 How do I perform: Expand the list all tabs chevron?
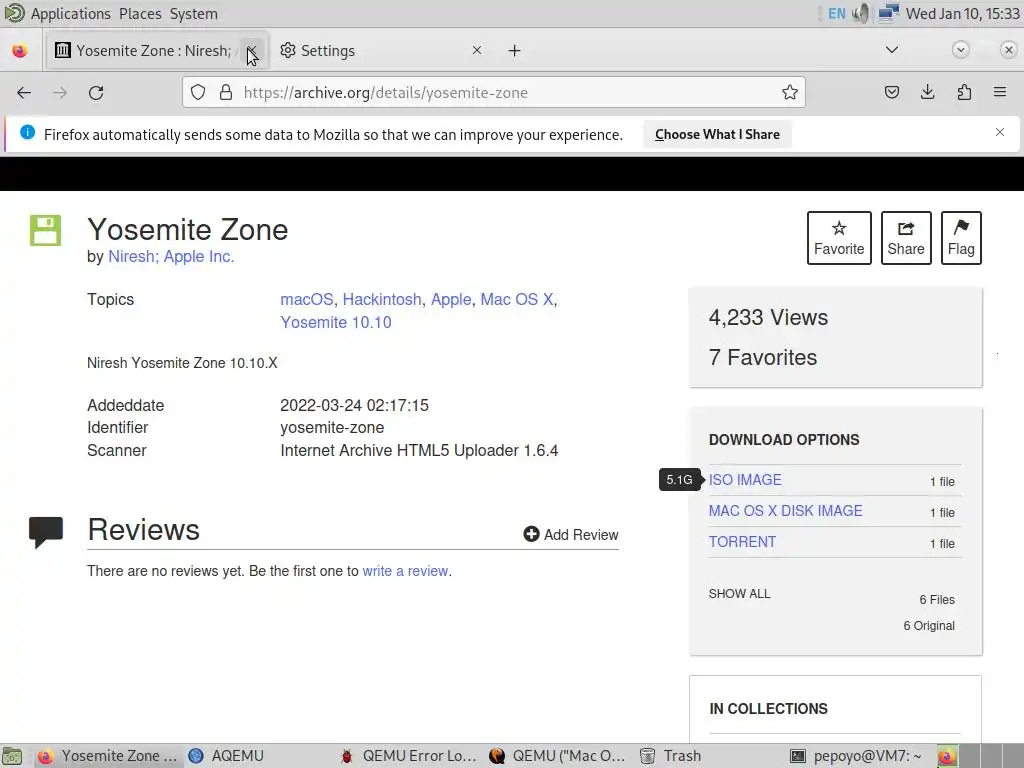(891, 50)
